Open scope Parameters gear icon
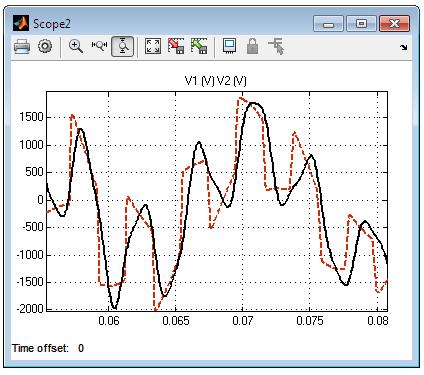 coord(45,46)
